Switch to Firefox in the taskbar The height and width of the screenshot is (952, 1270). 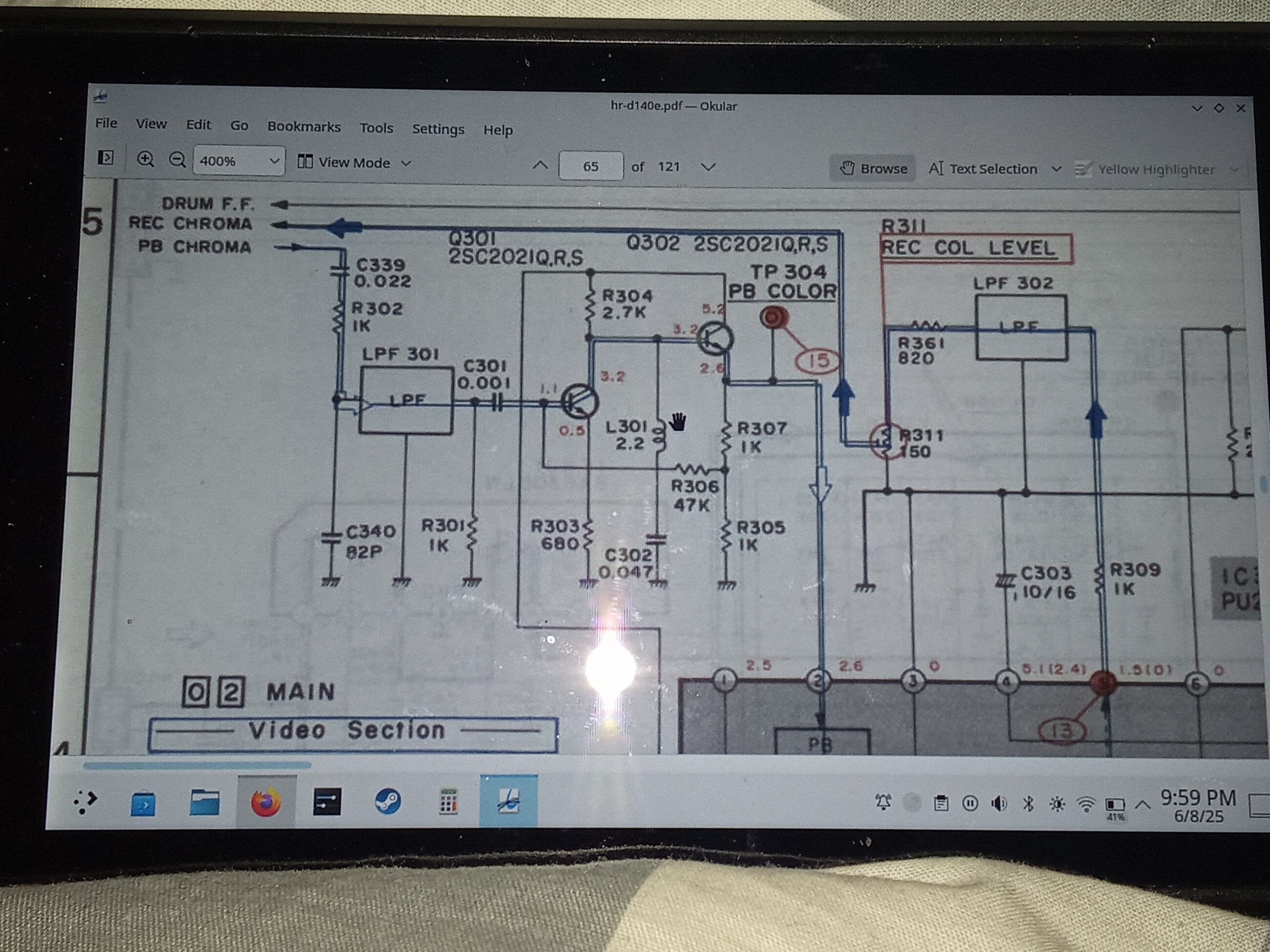266,802
